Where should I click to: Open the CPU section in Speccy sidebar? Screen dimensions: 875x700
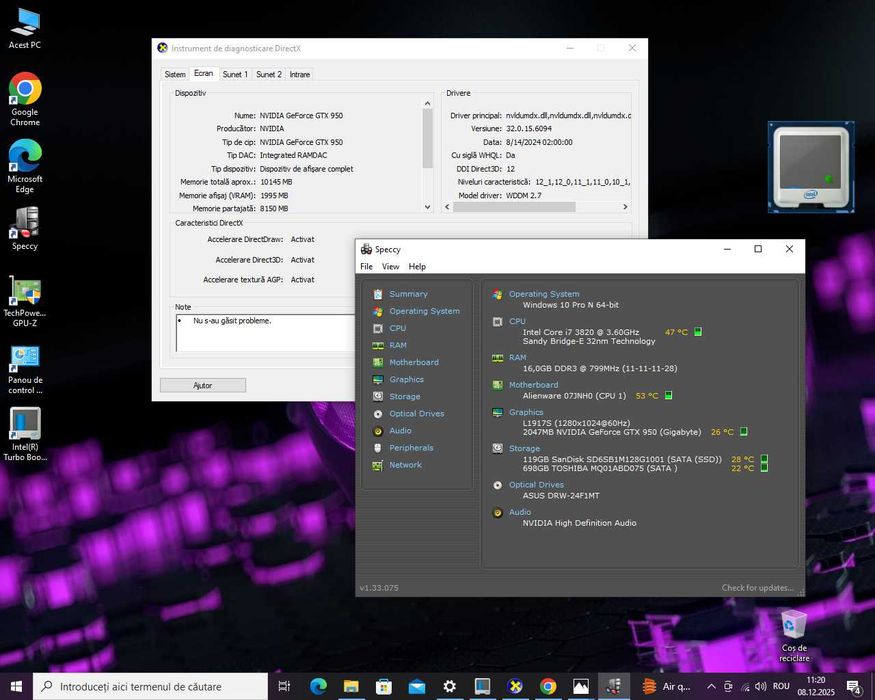pyautogui.click(x=397, y=328)
